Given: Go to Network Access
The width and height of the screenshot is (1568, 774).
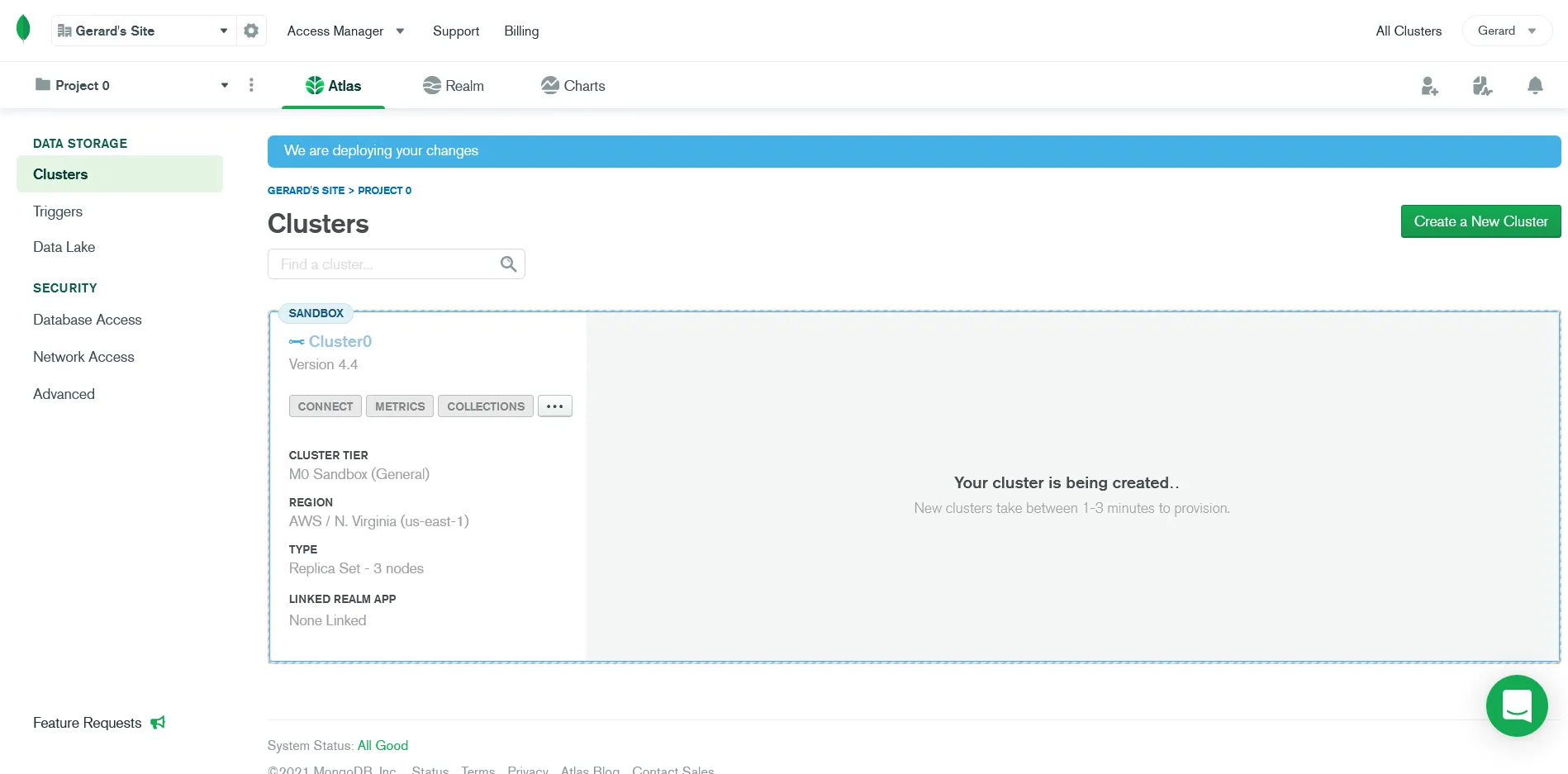Looking at the screenshot, I should point(83,357).
